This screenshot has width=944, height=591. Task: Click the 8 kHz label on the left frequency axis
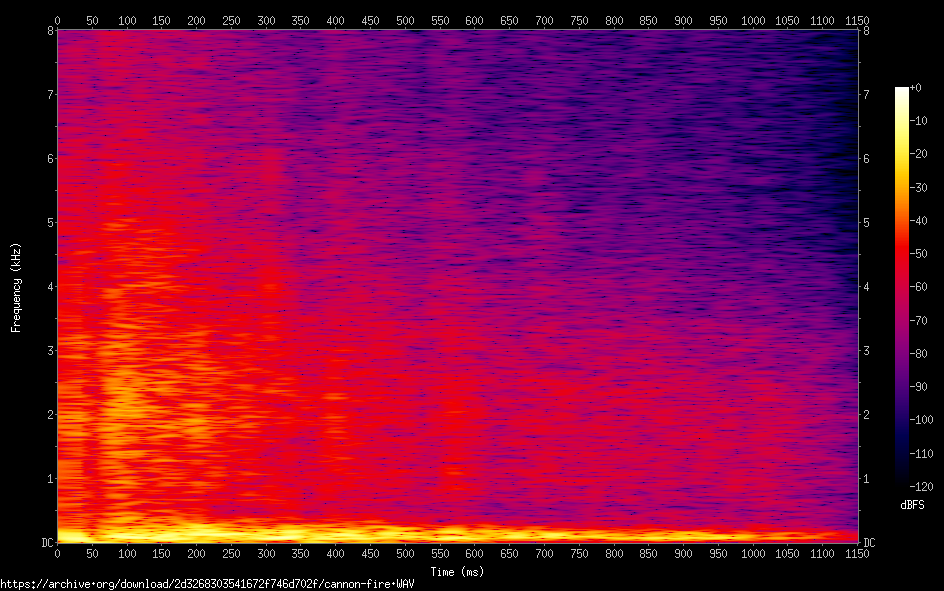click(x=47, y=30)
